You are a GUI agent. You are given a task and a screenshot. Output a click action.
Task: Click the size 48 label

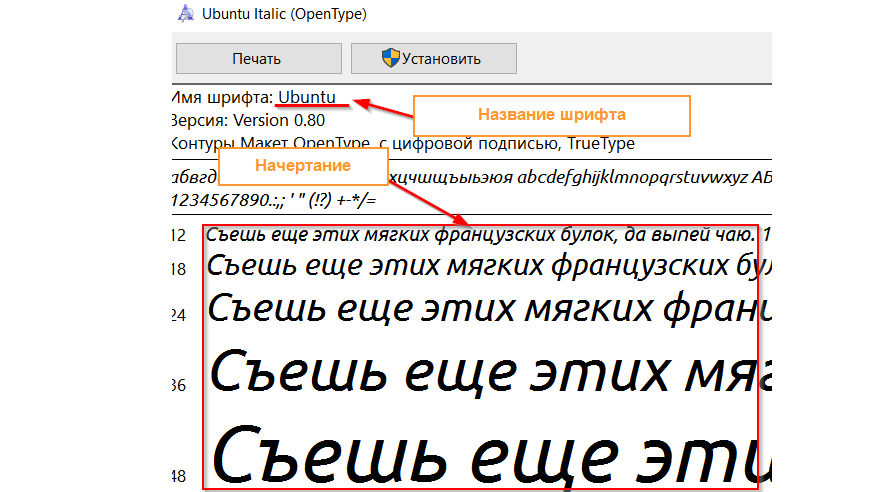(179, 473)
